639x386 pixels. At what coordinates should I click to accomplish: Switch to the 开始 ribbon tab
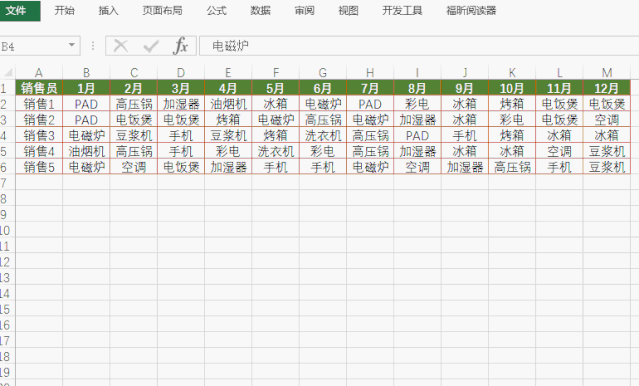[65, 11]
